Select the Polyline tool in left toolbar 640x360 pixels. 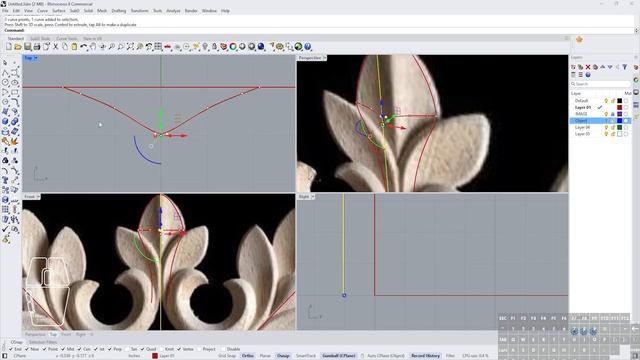(5, 73)
